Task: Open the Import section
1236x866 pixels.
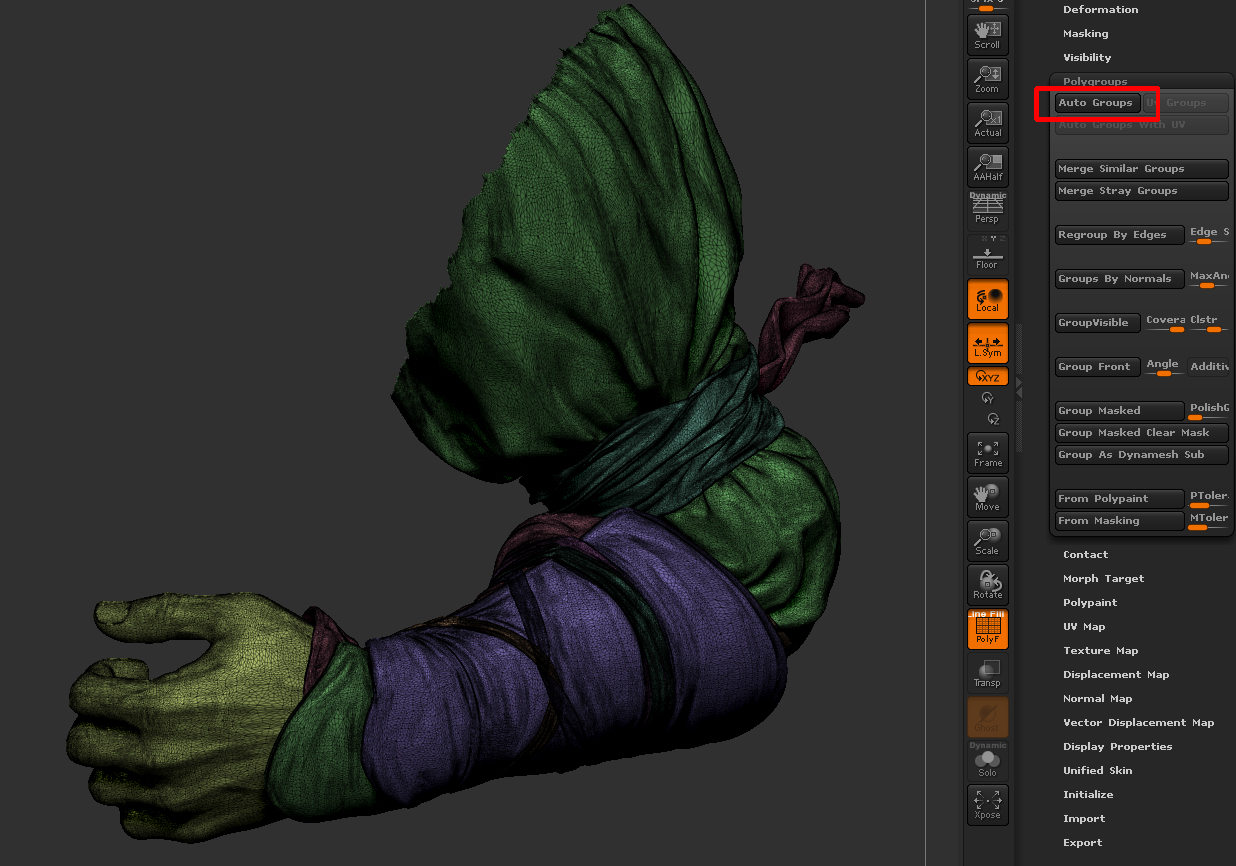Action: [1084, 819]
